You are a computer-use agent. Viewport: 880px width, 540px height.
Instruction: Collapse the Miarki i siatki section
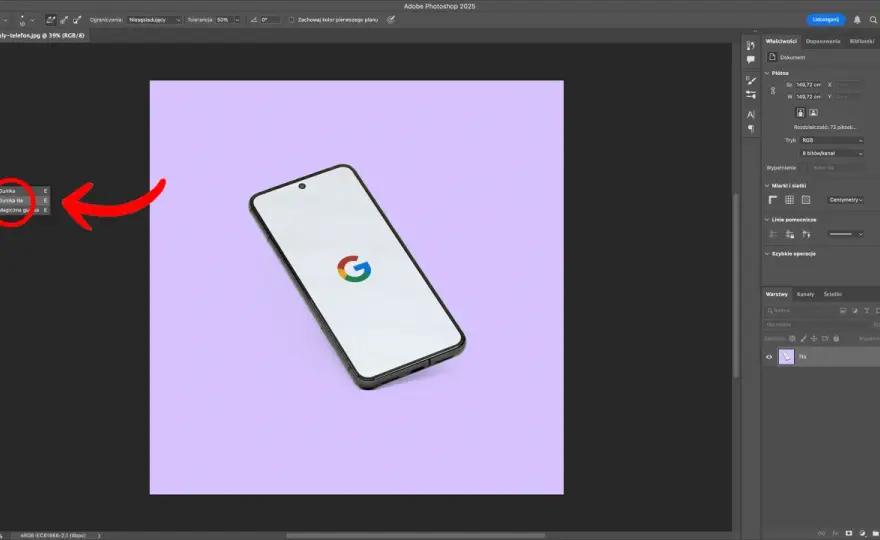767,186
